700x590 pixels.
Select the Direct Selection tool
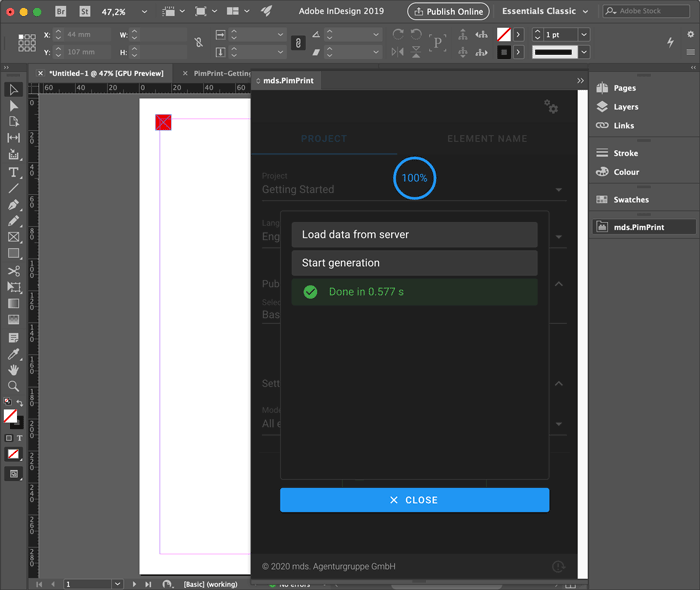coord(13,106)
